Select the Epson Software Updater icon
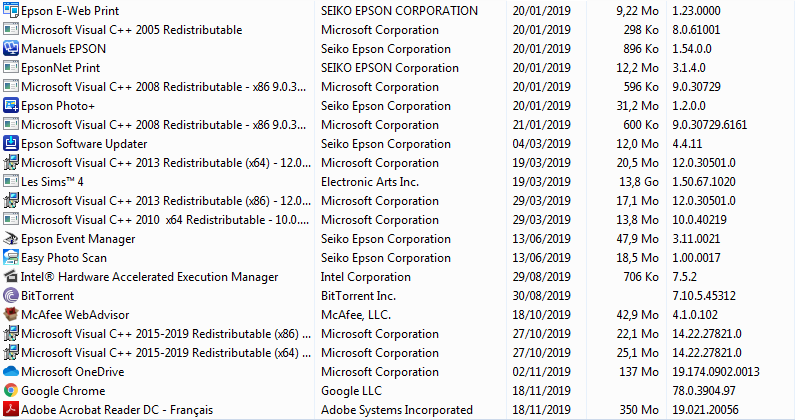The image size is (795, 420). tap(11, 144)
